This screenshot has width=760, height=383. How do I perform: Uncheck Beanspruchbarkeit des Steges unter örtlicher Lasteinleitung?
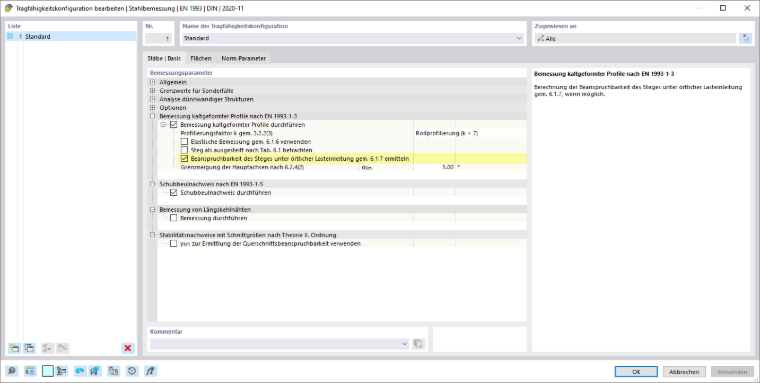(184, 159)
